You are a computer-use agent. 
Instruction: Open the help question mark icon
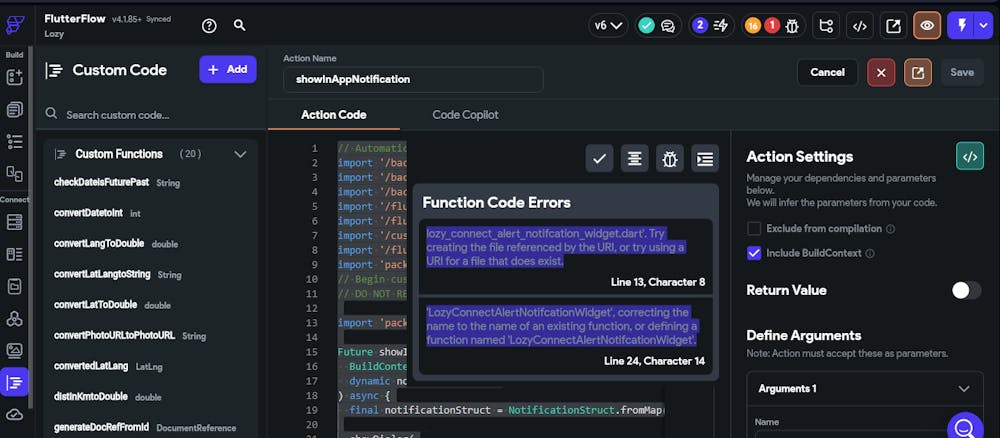pyautogui.click(x=209, y=26)
